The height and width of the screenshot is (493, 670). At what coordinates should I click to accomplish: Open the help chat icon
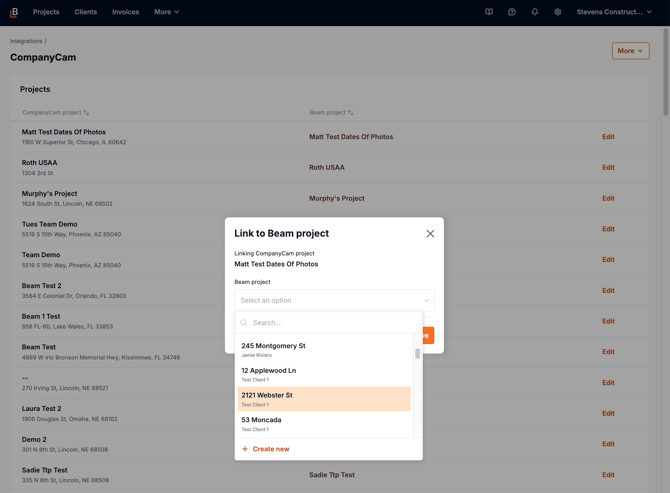511,12
